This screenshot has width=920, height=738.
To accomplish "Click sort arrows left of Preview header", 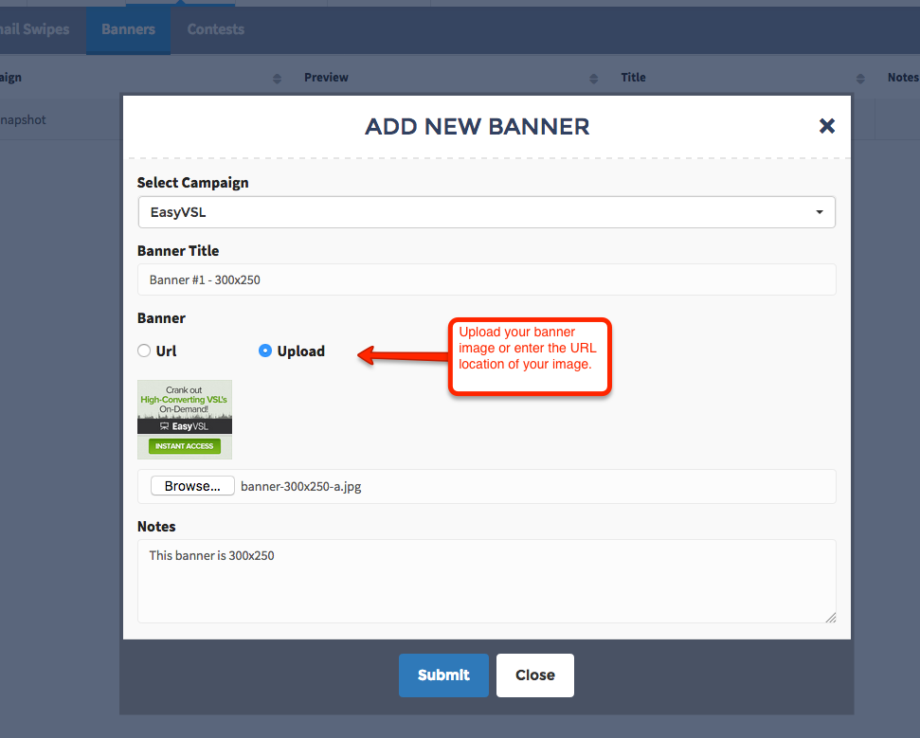I will [x=277, y=78].
